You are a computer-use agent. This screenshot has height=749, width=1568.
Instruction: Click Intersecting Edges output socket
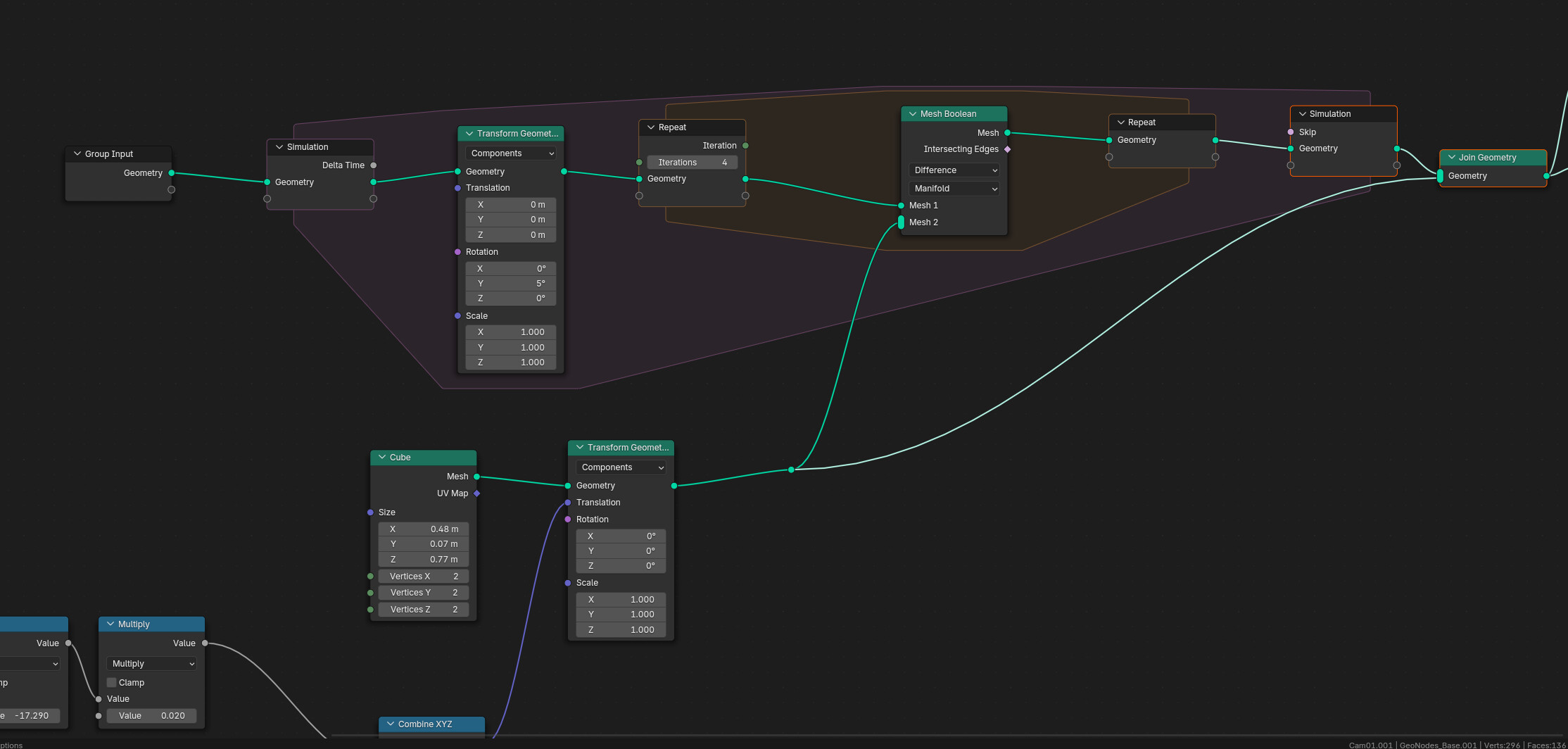(1008, 149)
